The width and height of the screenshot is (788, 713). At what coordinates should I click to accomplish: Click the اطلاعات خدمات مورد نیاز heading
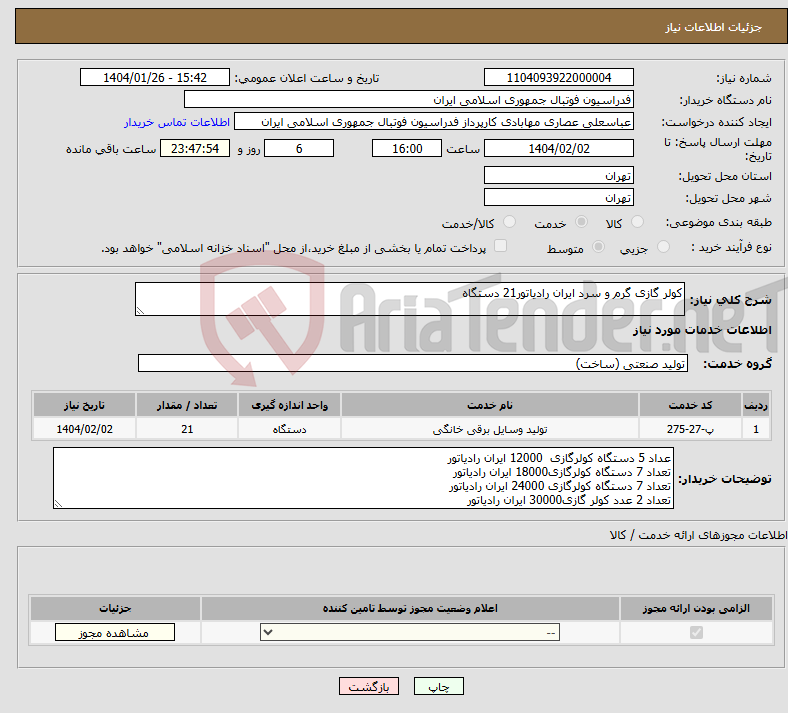pos(702,330)
